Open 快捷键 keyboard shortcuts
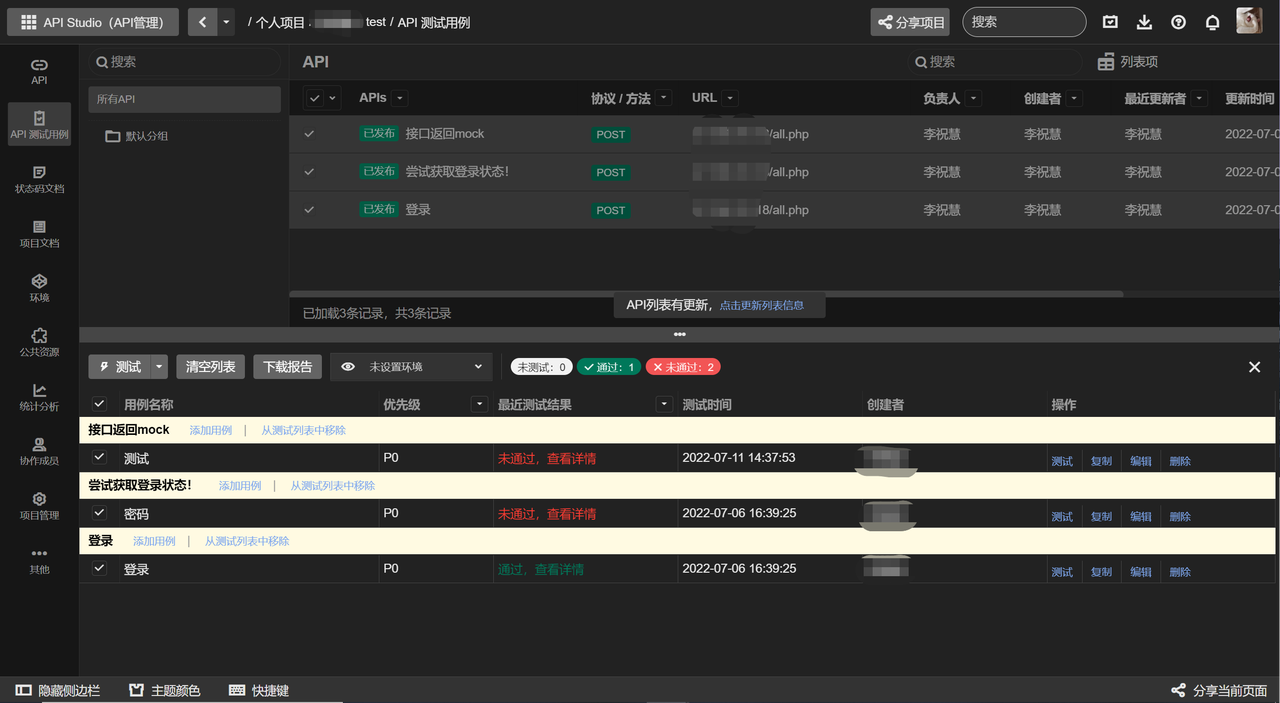This screenshot has height=703, width=1280. (x=259, y=690)
